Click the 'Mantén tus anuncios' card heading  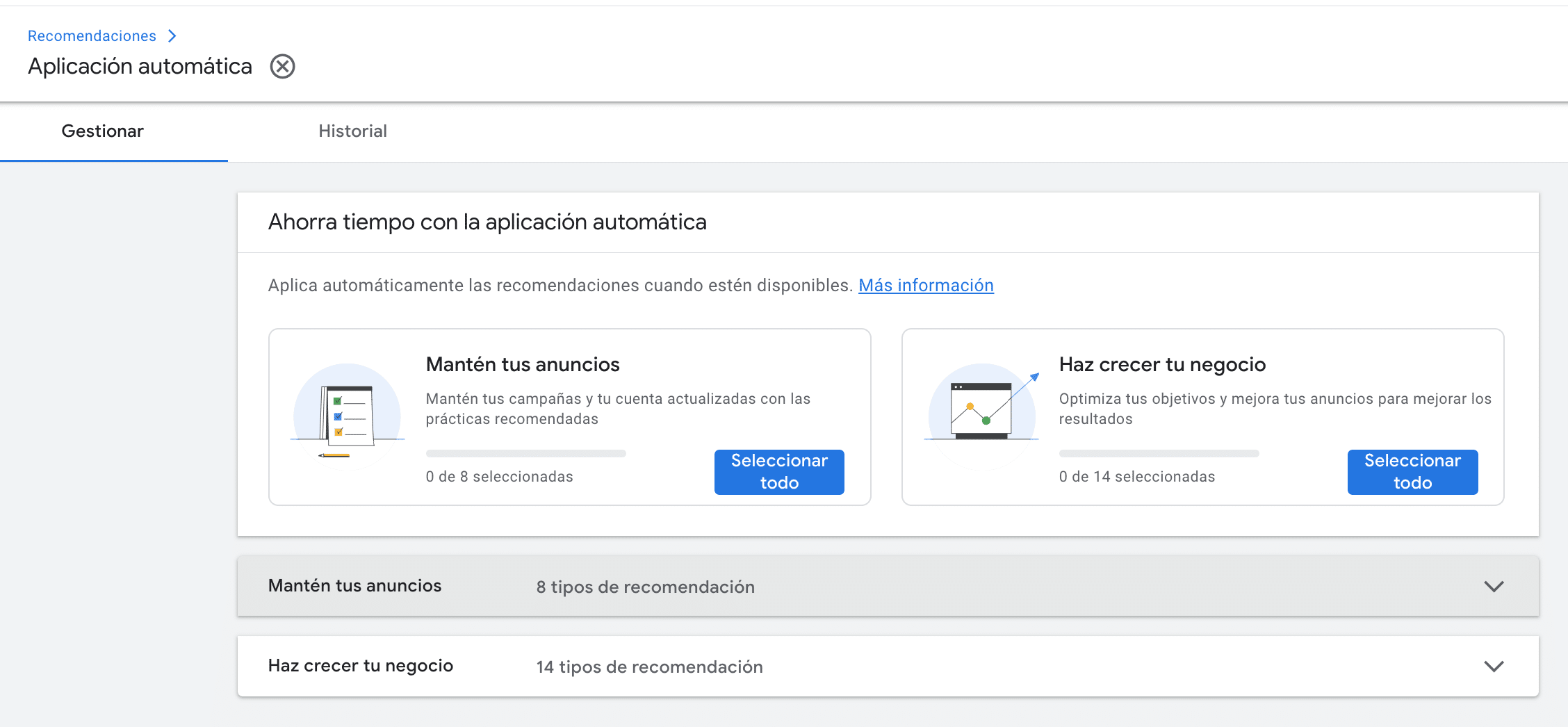pos(523,365)
